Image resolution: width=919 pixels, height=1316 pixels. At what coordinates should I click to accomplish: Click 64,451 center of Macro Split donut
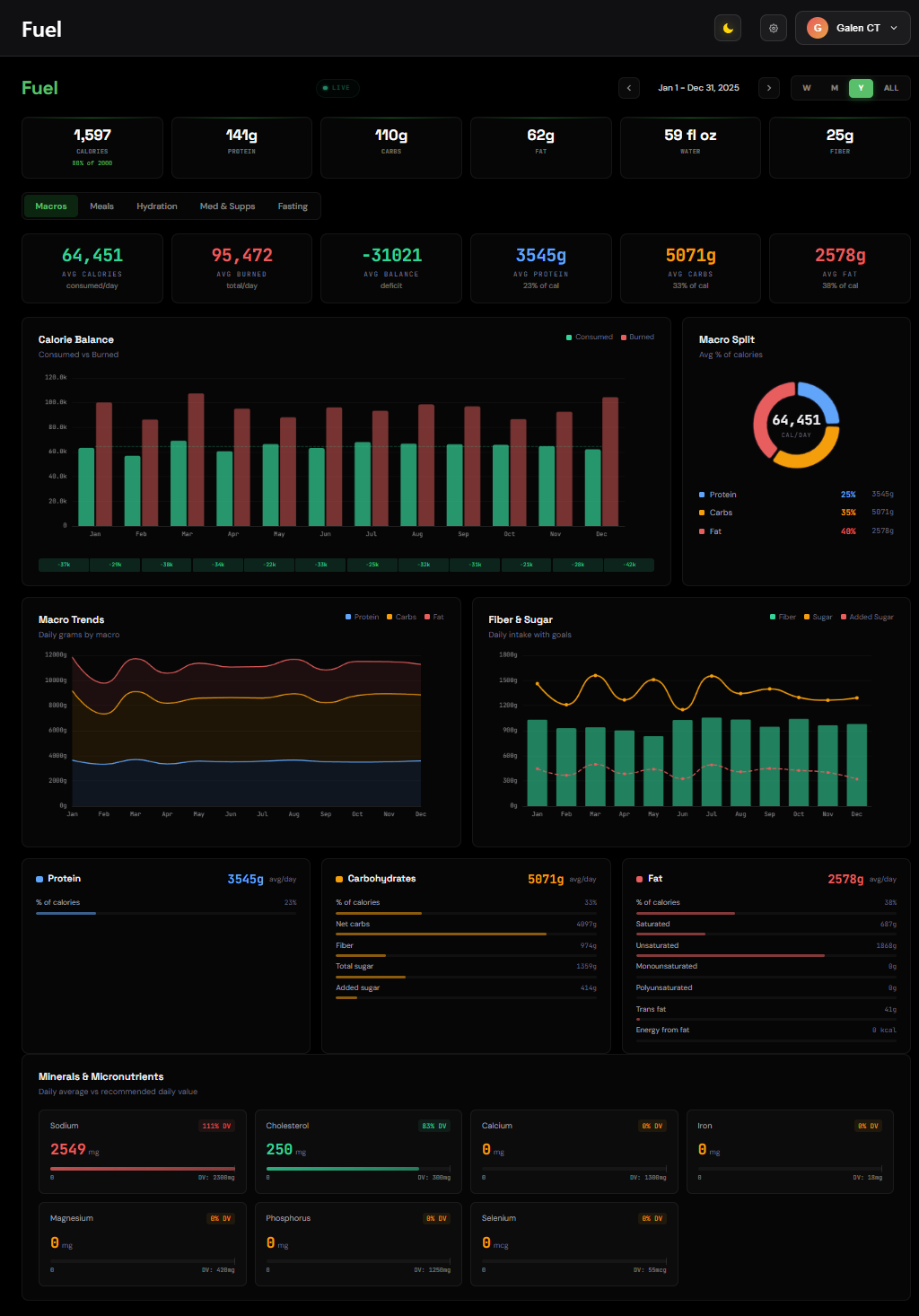[796, 420]
